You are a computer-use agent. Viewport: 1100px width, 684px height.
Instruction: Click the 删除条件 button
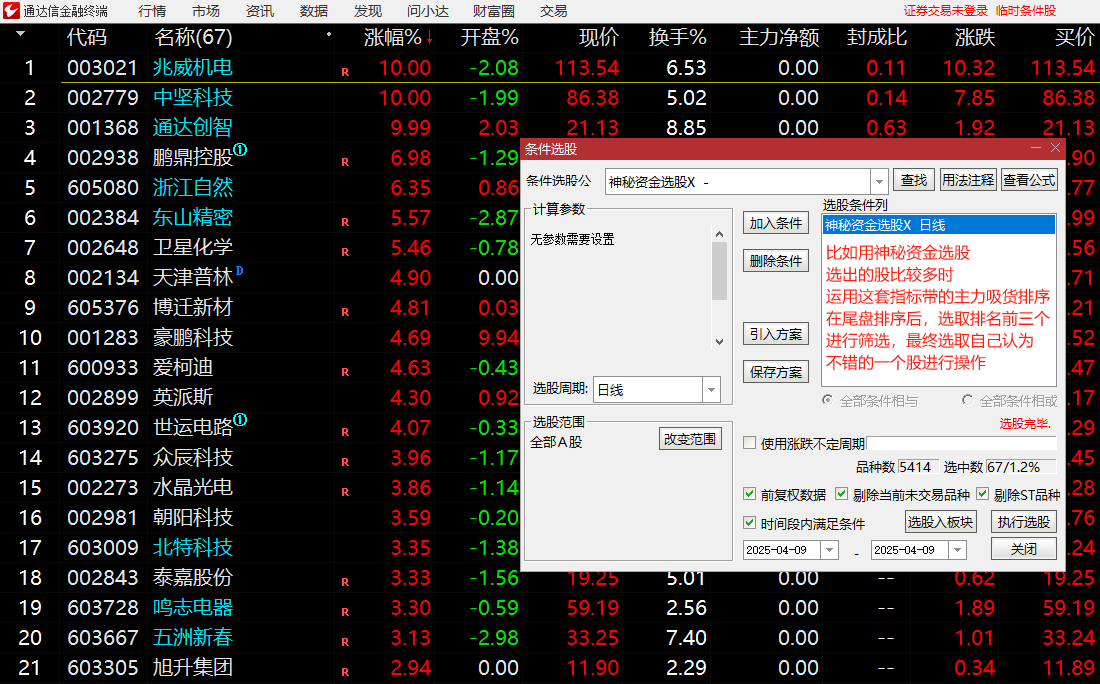coord(775,261)
